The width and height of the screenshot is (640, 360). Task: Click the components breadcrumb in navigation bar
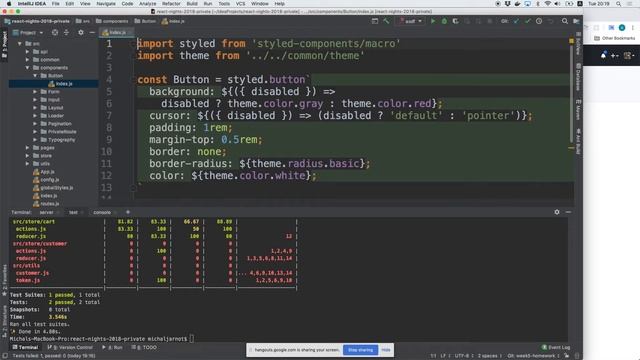point(112,21)
